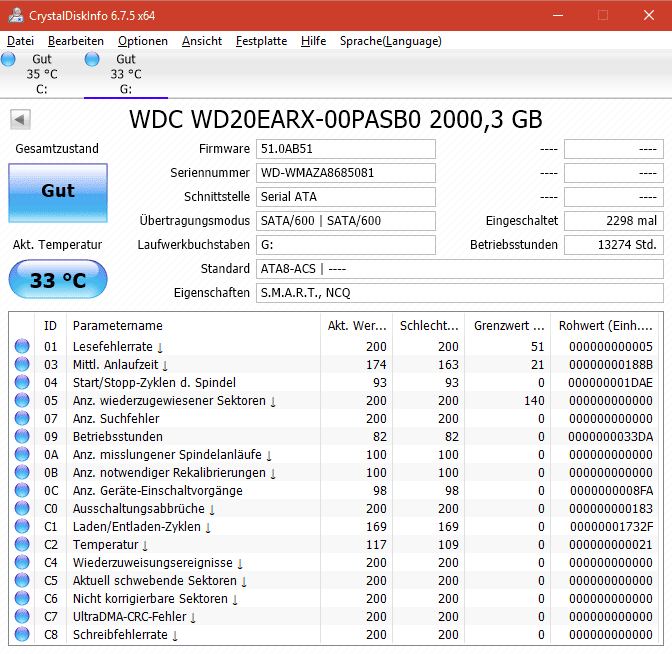Select raw value 0000000033DA
Image resolution: width=672 pixels, height=654 pixels.
pos(611,436)
